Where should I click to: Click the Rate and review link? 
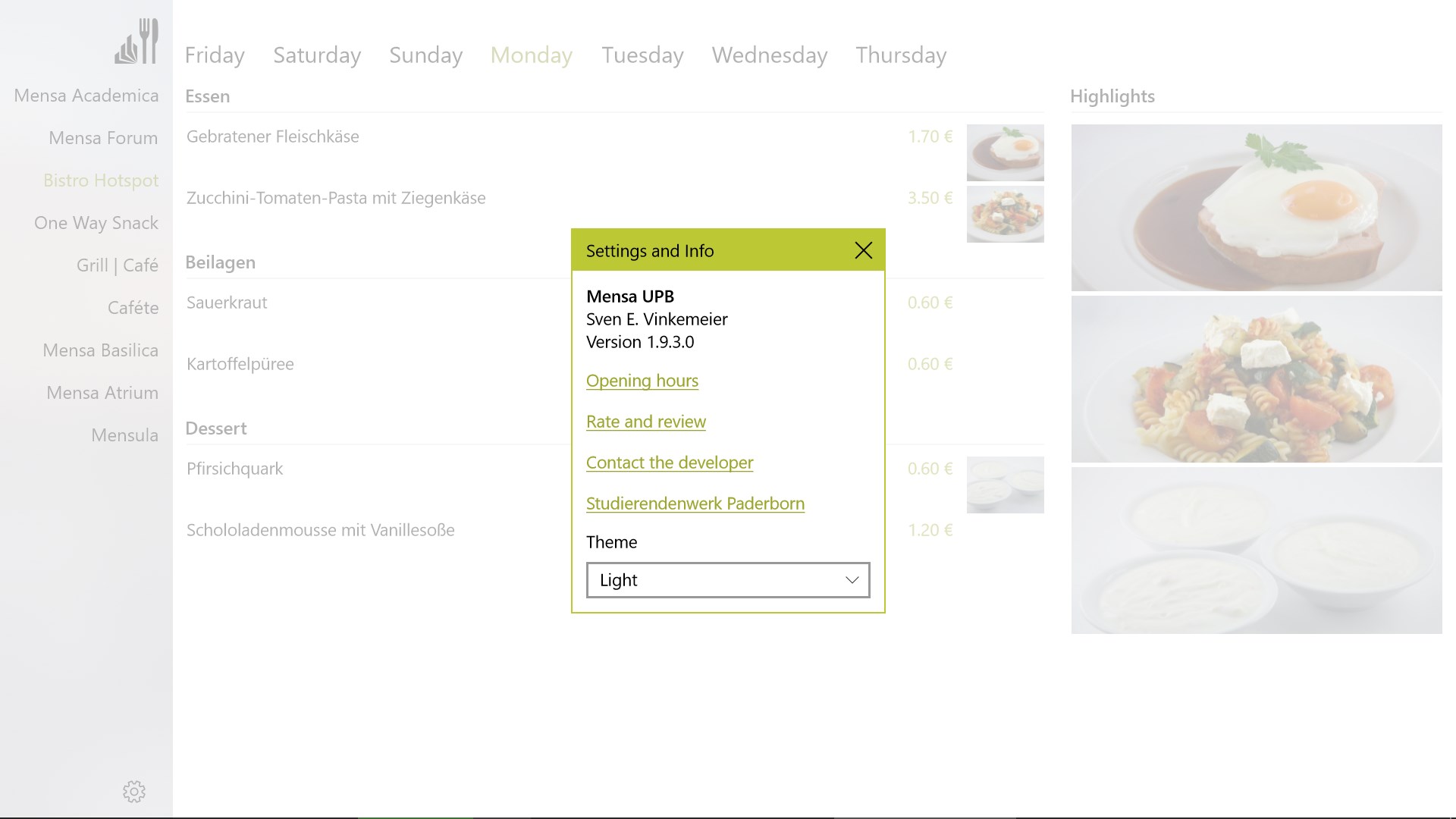click(645, 422)
